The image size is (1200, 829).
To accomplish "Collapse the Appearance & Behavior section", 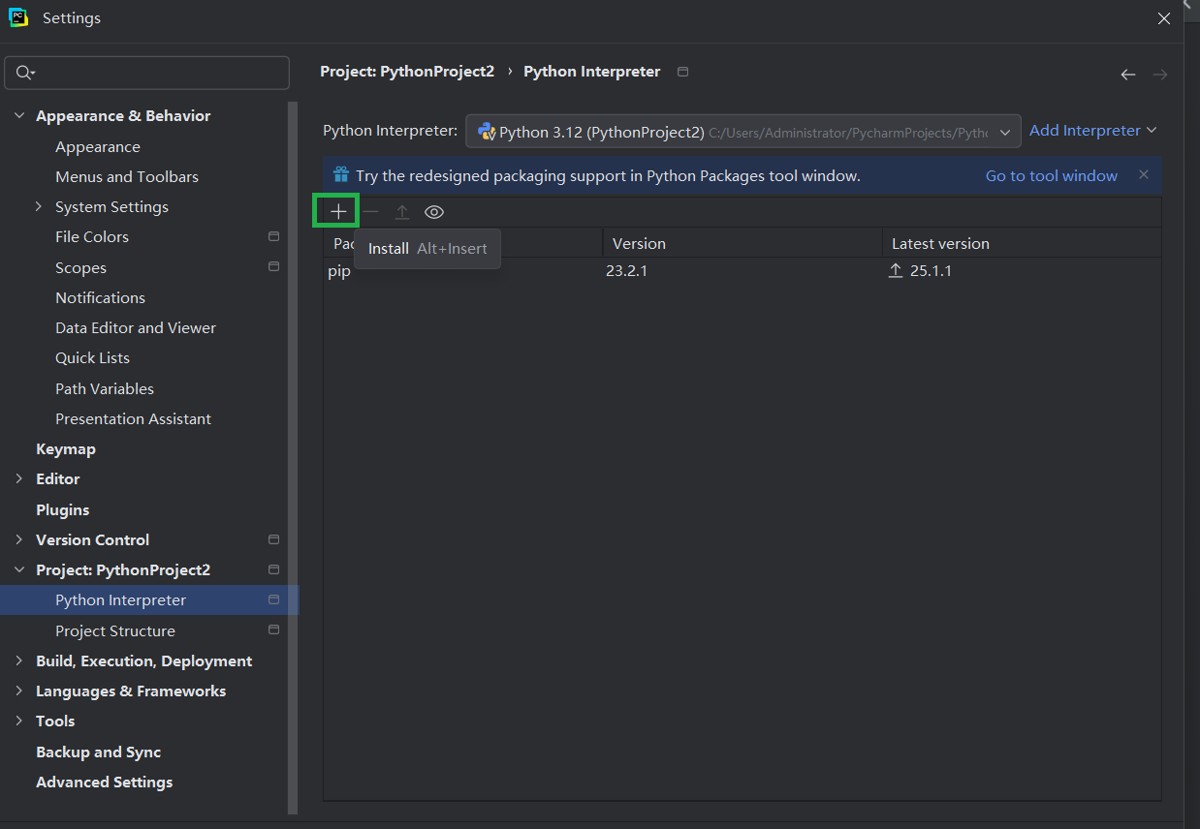I will click(x=19, y=116).
